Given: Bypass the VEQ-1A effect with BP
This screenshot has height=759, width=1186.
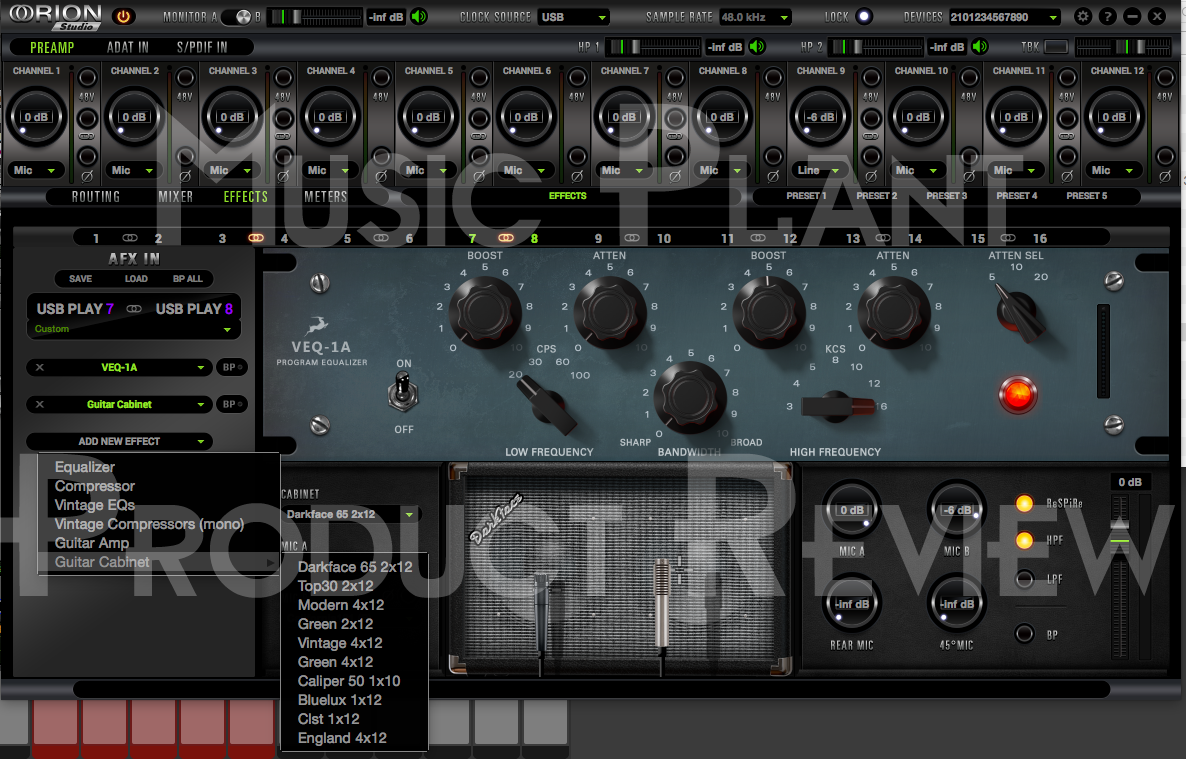Looking at the screenshot, I should tap(231, 368).
